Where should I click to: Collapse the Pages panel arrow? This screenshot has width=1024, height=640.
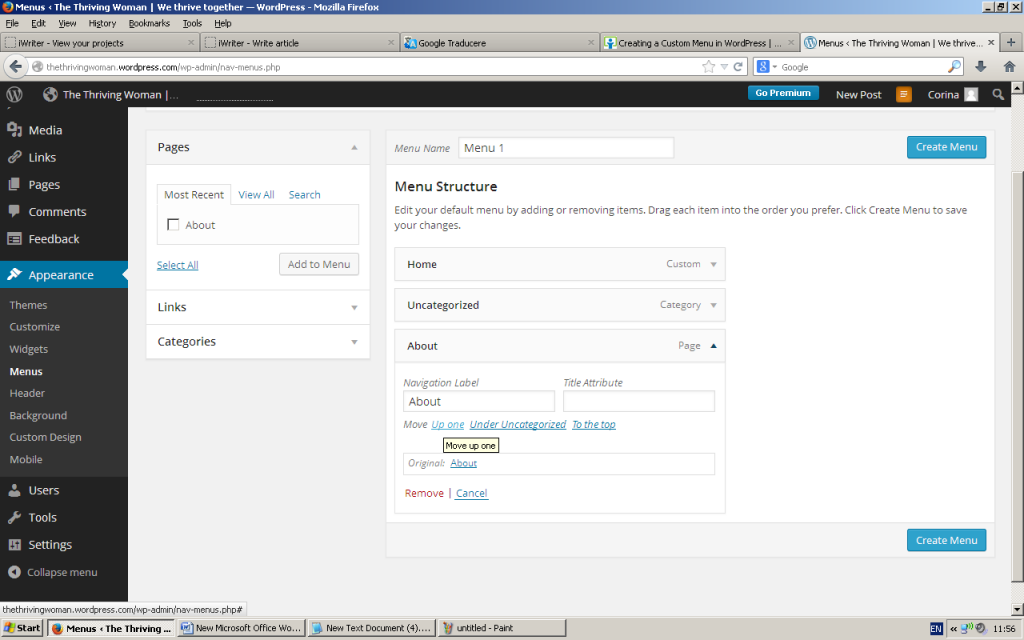(354, 148)
